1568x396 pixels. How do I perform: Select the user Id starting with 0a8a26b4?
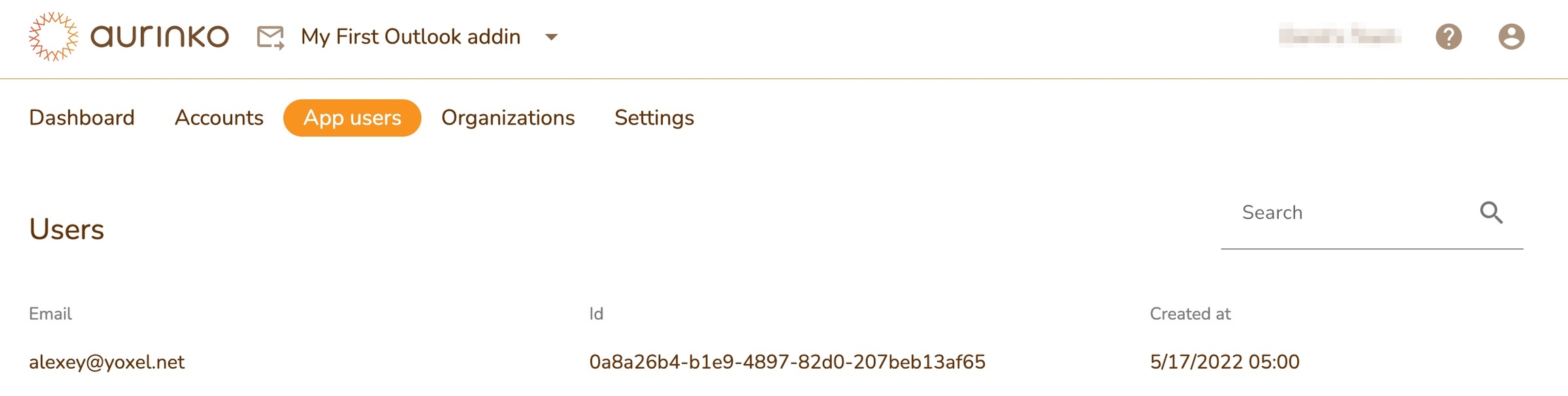tap(787, 362)
